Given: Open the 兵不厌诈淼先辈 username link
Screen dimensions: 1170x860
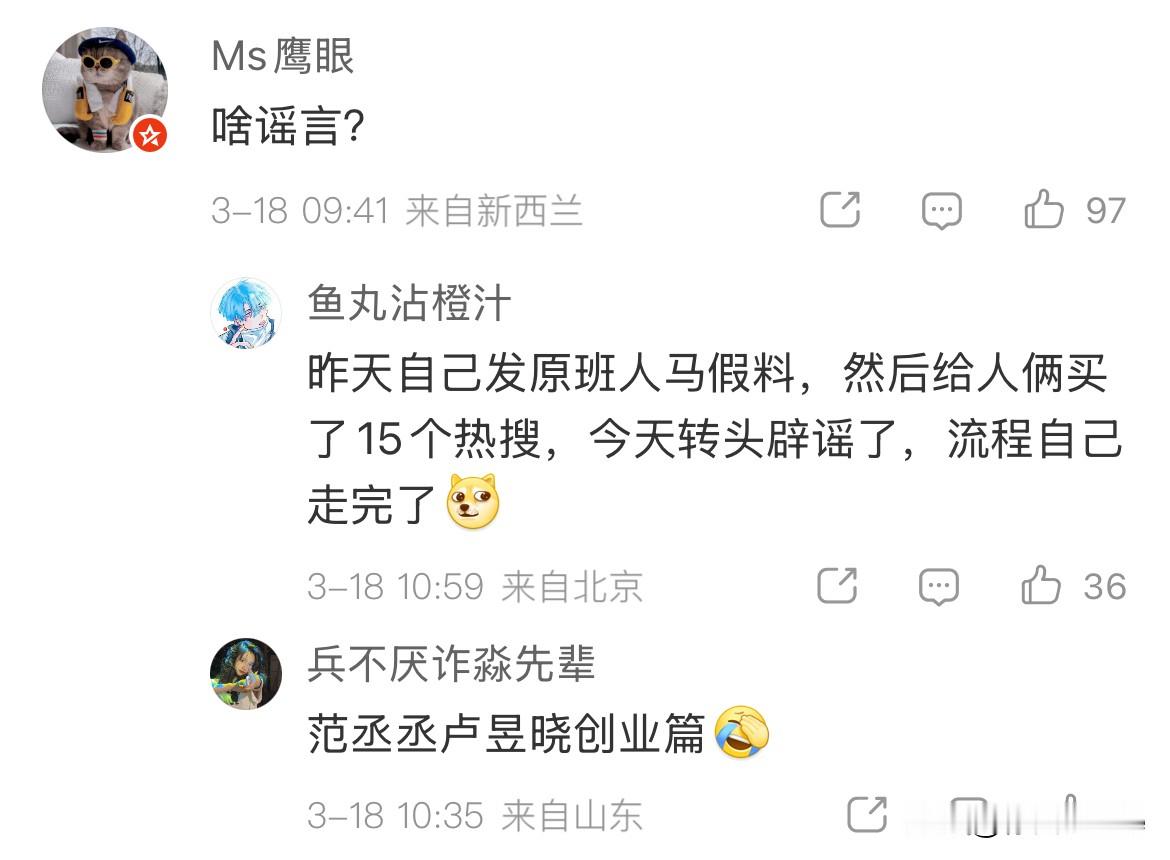Looking at the screenshot, I should 451,664.
